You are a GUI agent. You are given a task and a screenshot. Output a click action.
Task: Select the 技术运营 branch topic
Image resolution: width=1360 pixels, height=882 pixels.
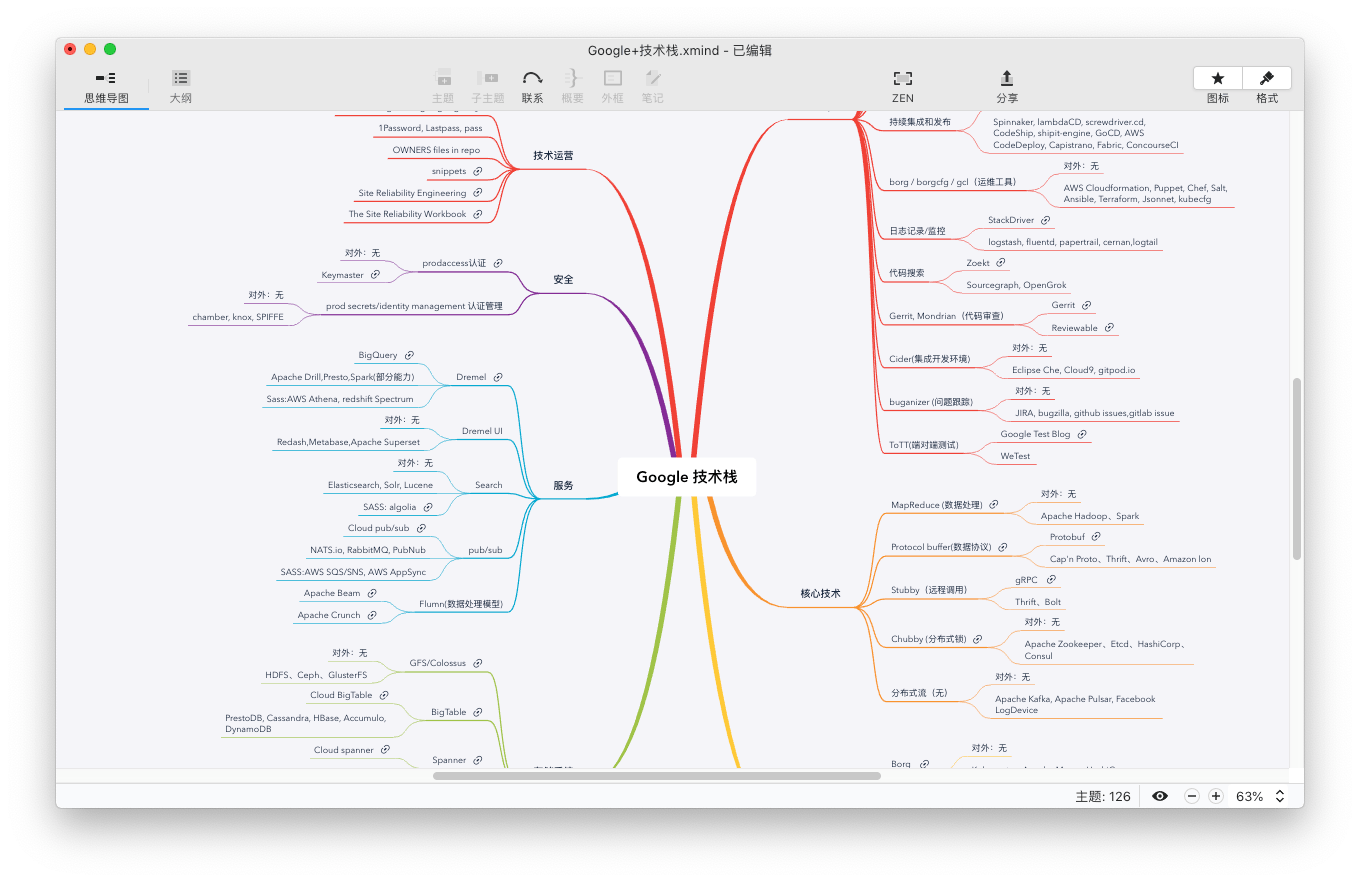(x=553, y=155)
